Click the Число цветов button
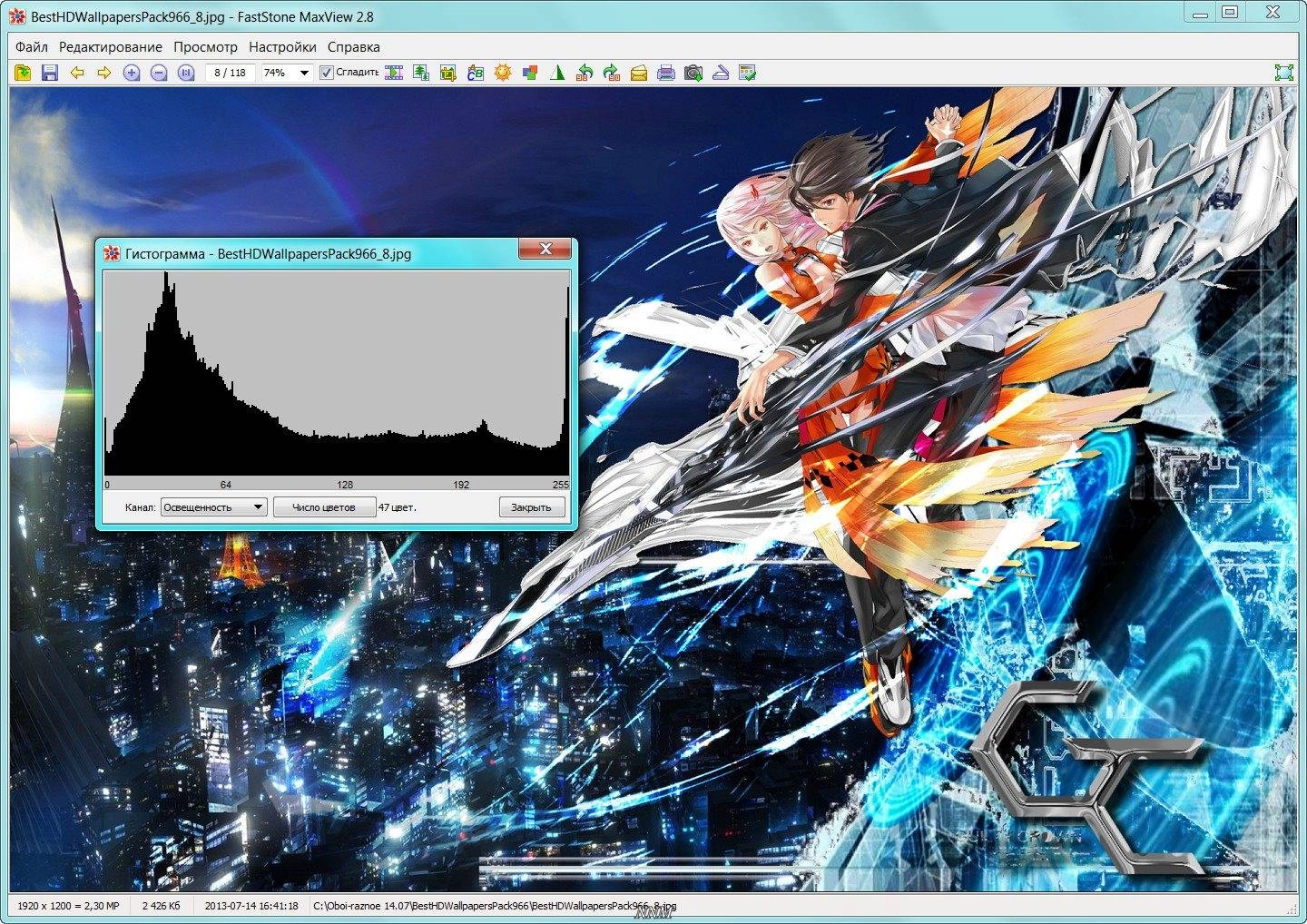1307x924 pixels. pos(324,507)
